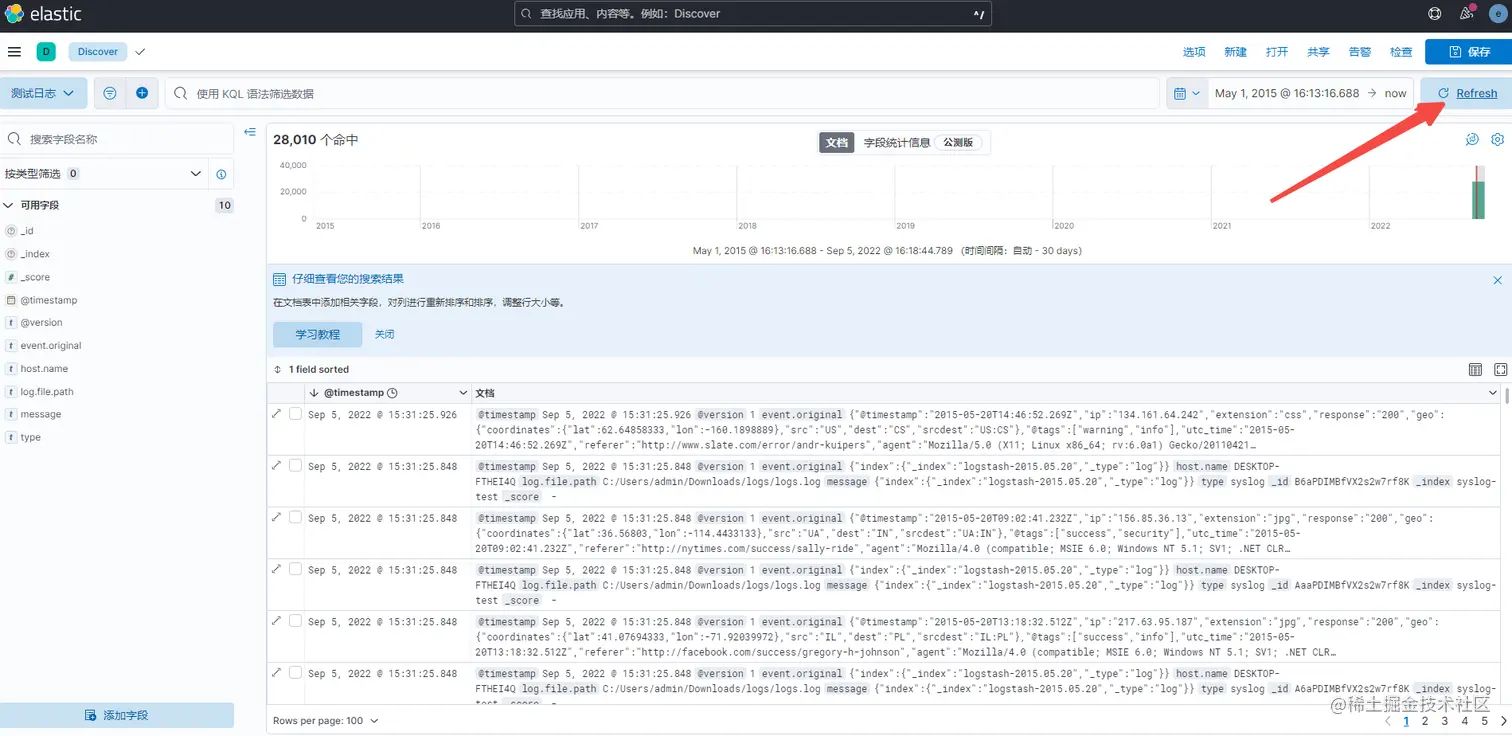Screen dimensions: 1512x736
Task: Click 新建 in top menu
Action: point(1235,52)
